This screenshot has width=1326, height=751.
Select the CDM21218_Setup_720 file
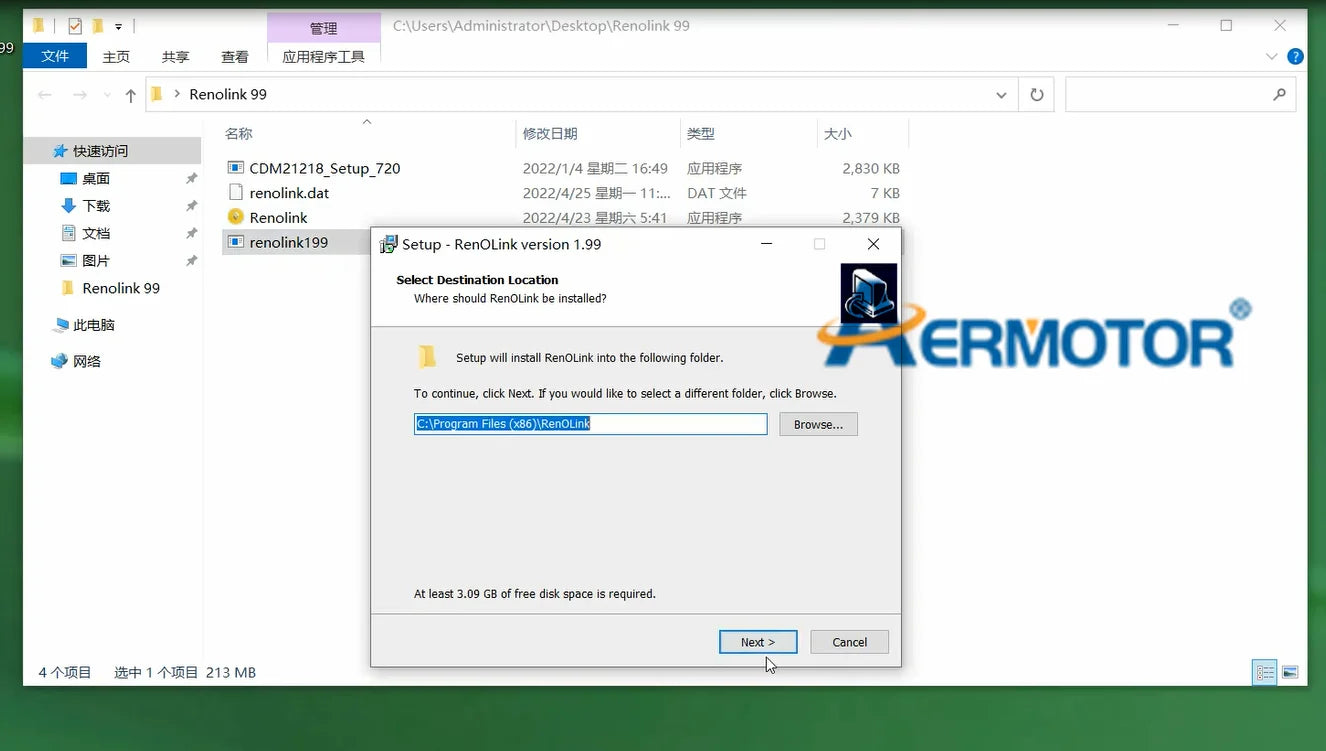pyautogui.click(x=324, y=169)
